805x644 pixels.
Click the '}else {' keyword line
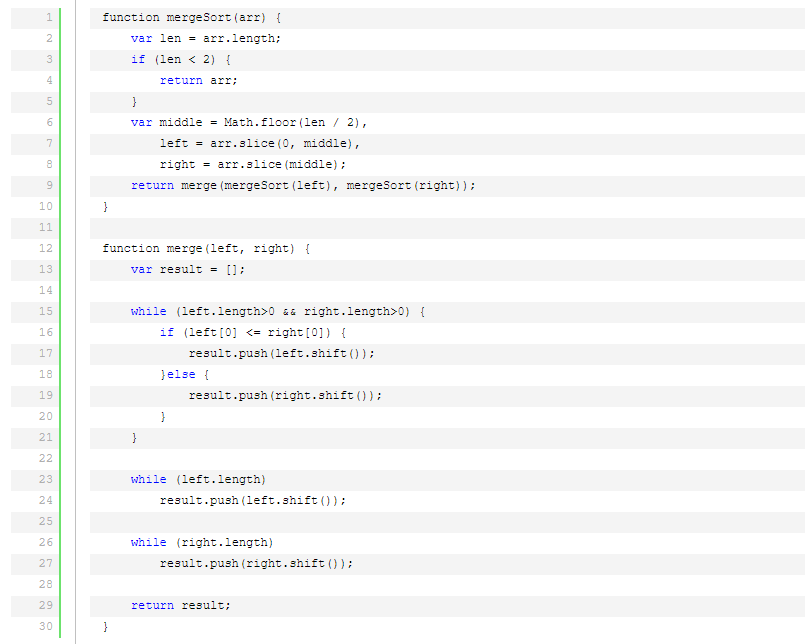coord(185,374)
